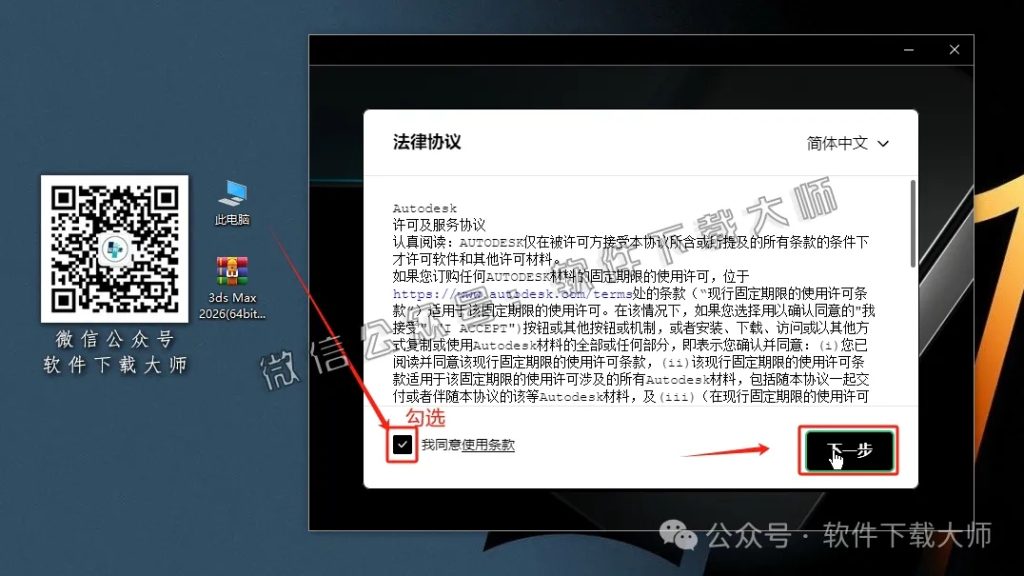Click the chevron beside 简体中文

[883, 143]
